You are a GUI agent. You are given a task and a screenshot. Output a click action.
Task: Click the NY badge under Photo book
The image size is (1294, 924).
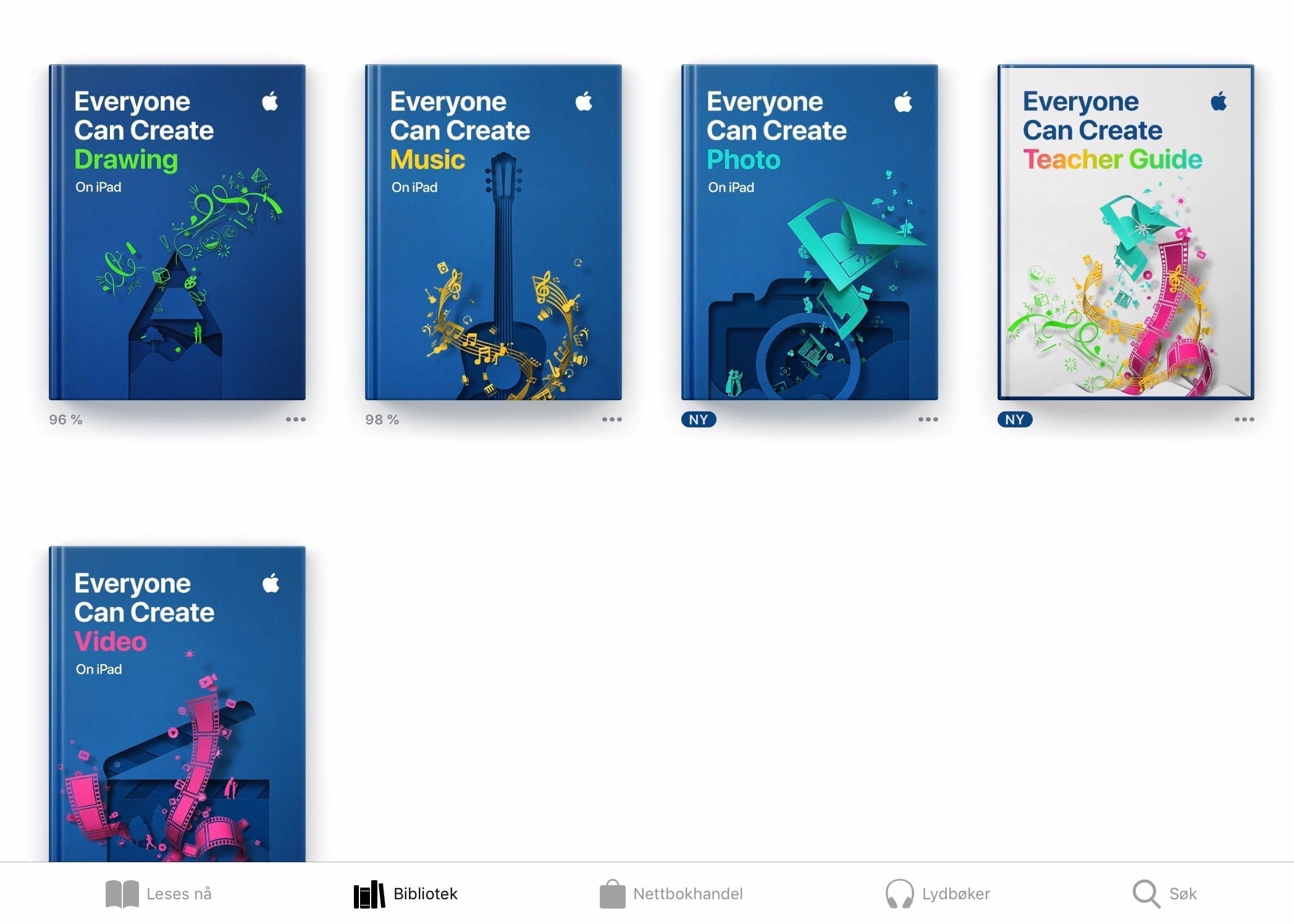[x=699, y=419]
